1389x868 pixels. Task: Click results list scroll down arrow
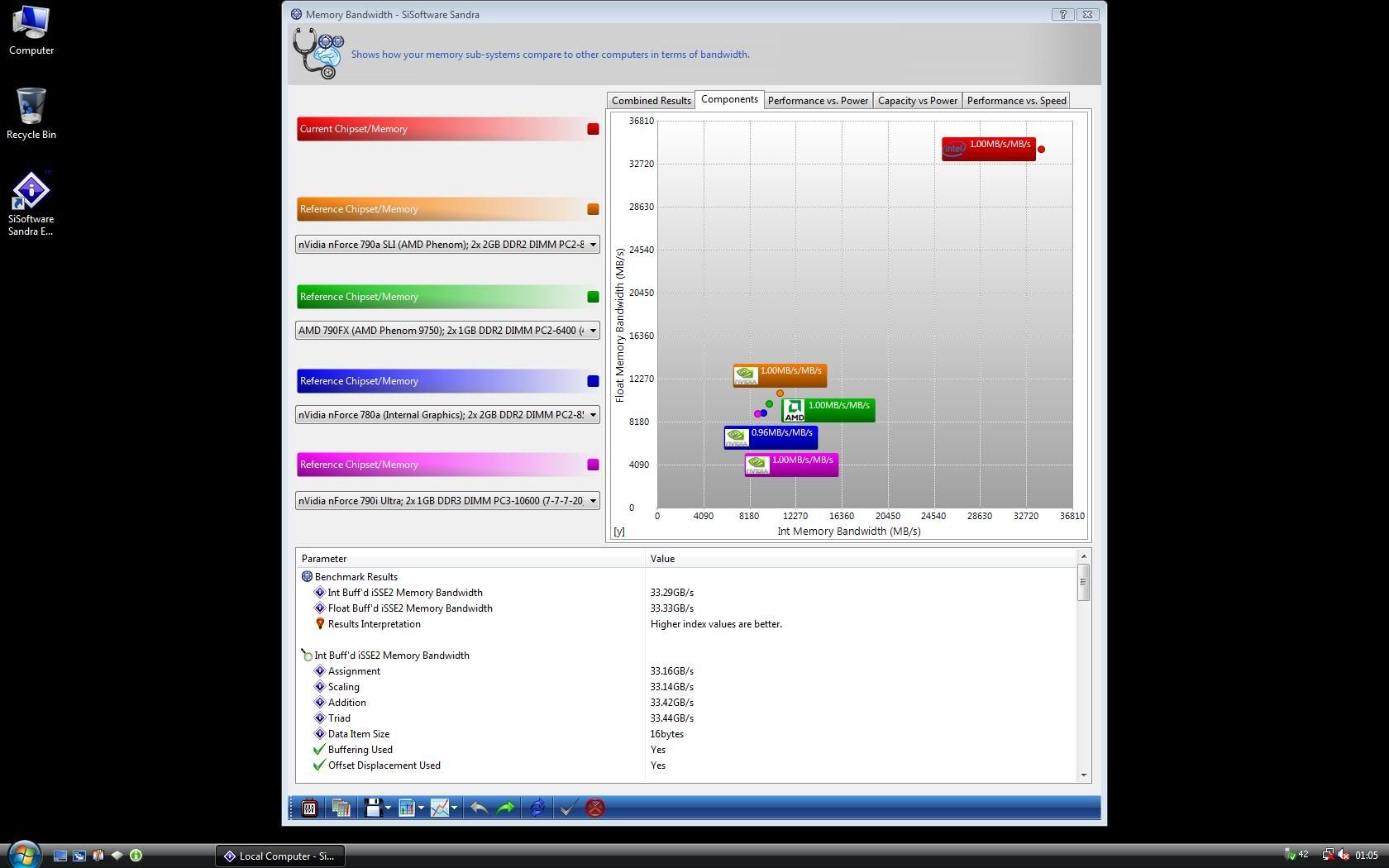pyautogui.click(x=1083, y=775)
